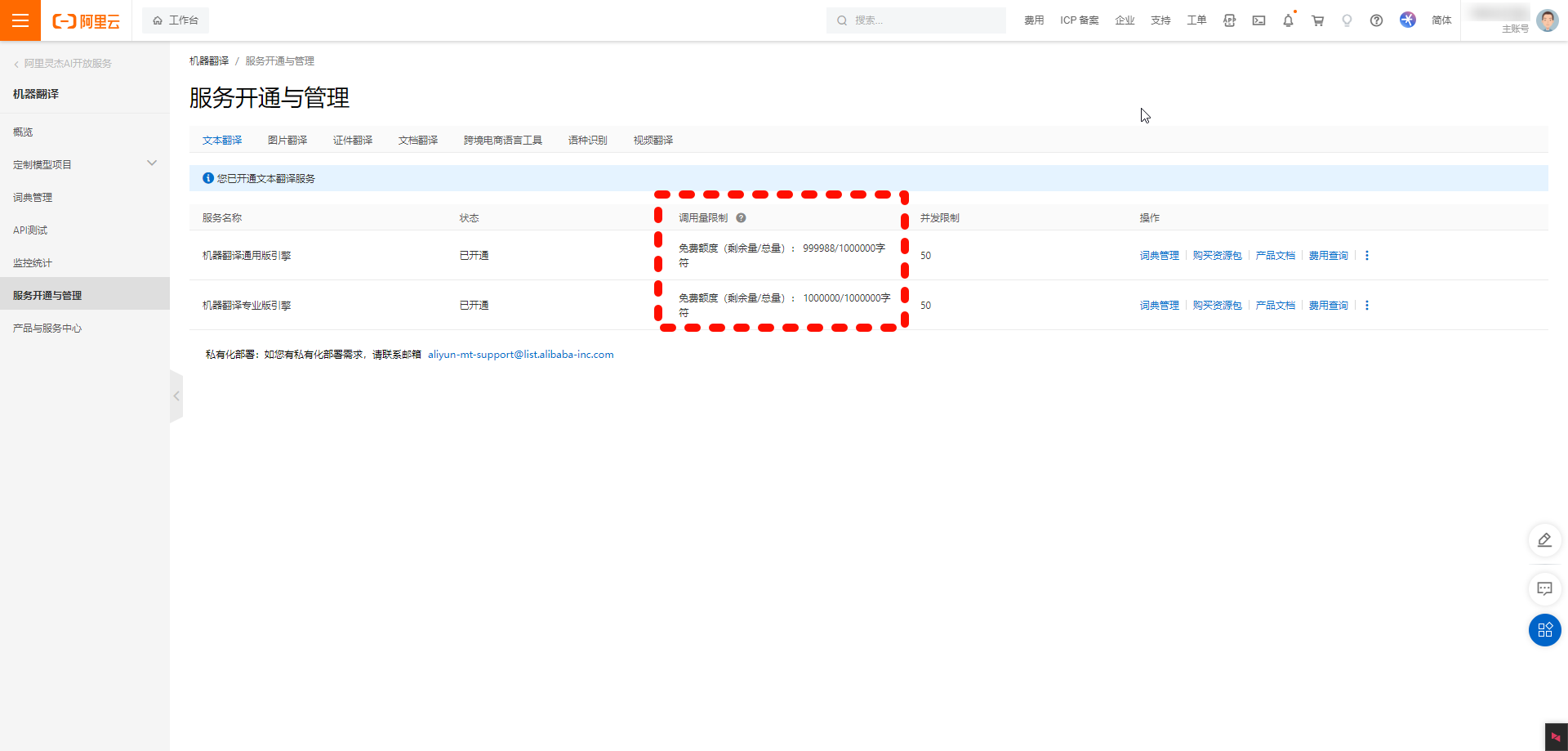The height and width of the screenshot is (751, 1568).
Task: Click the top search input field
Action: 916,20
